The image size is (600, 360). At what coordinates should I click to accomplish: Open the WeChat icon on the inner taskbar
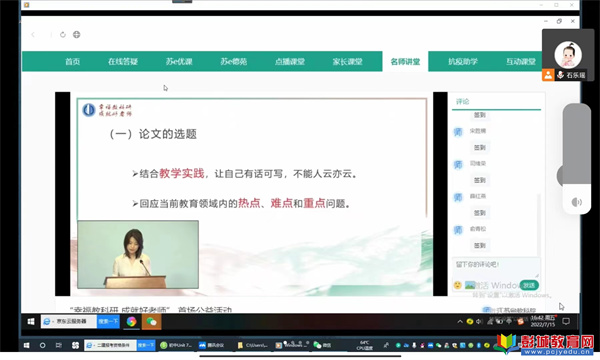pyautogui.click(x=152, y=322)
